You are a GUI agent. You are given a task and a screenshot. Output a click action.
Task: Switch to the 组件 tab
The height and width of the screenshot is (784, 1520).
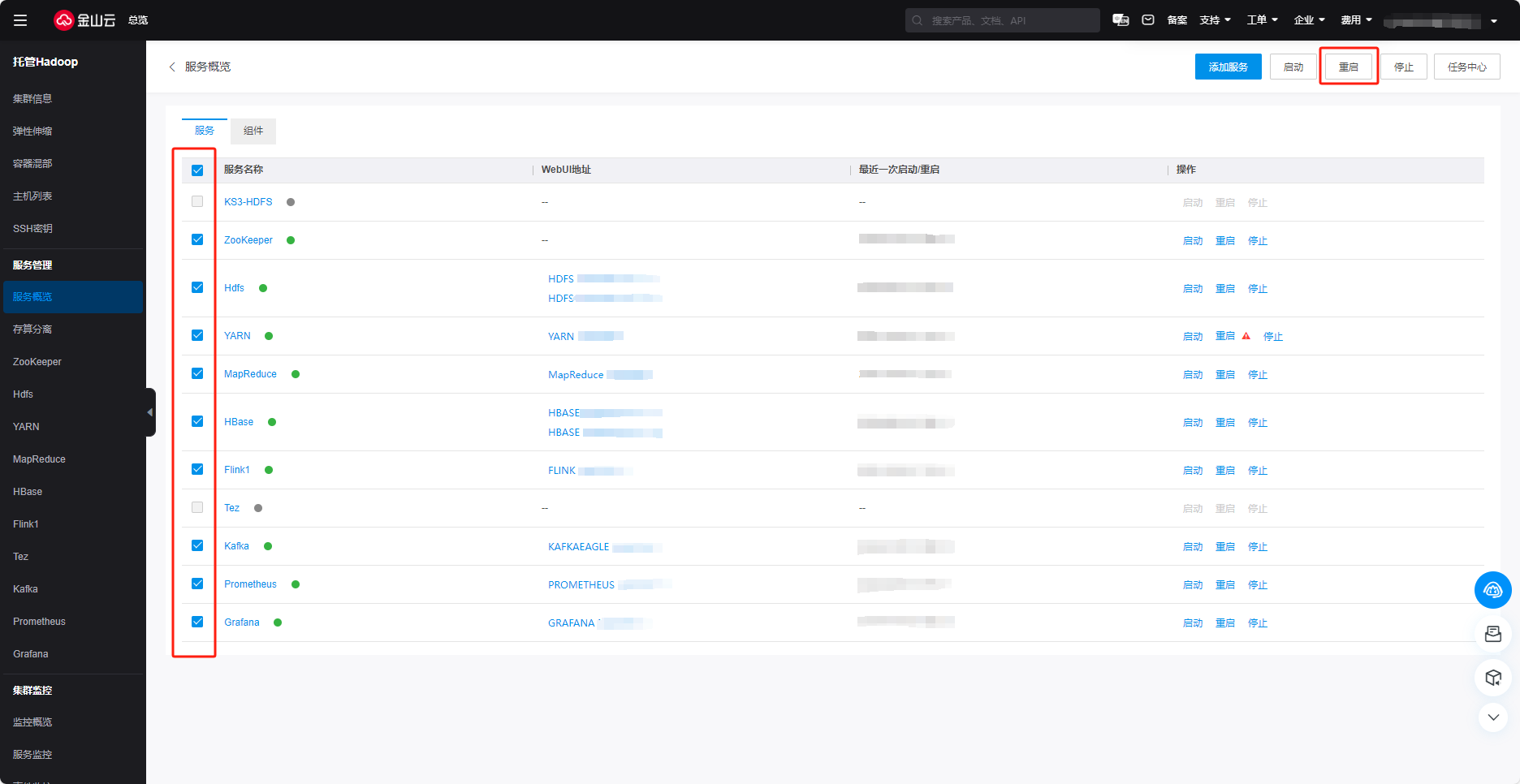pyautogui.click(x=253, y=131)
